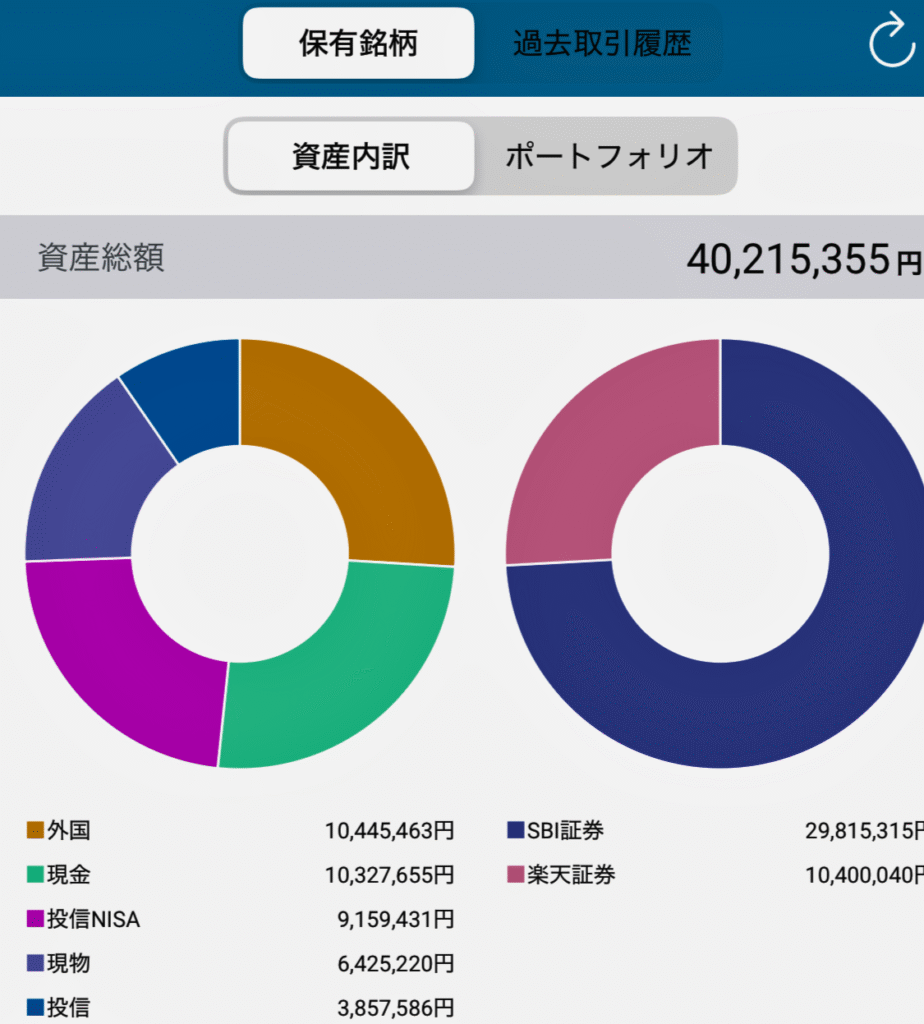Click the purple 現物 legend swatch
This screenshot has width=924, height=1024.
[35, 963]
